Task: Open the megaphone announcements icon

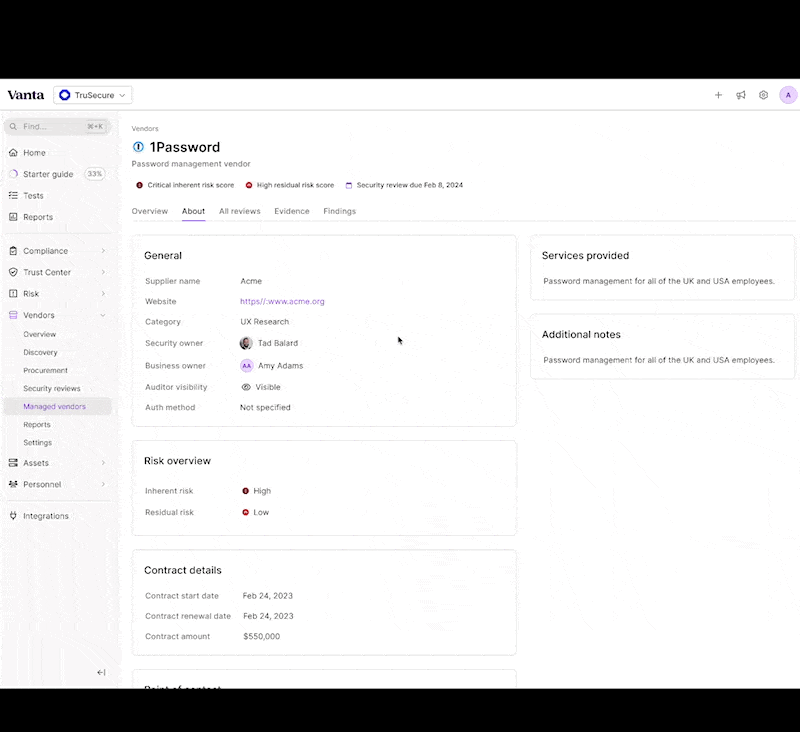Action: pos(741,95)
